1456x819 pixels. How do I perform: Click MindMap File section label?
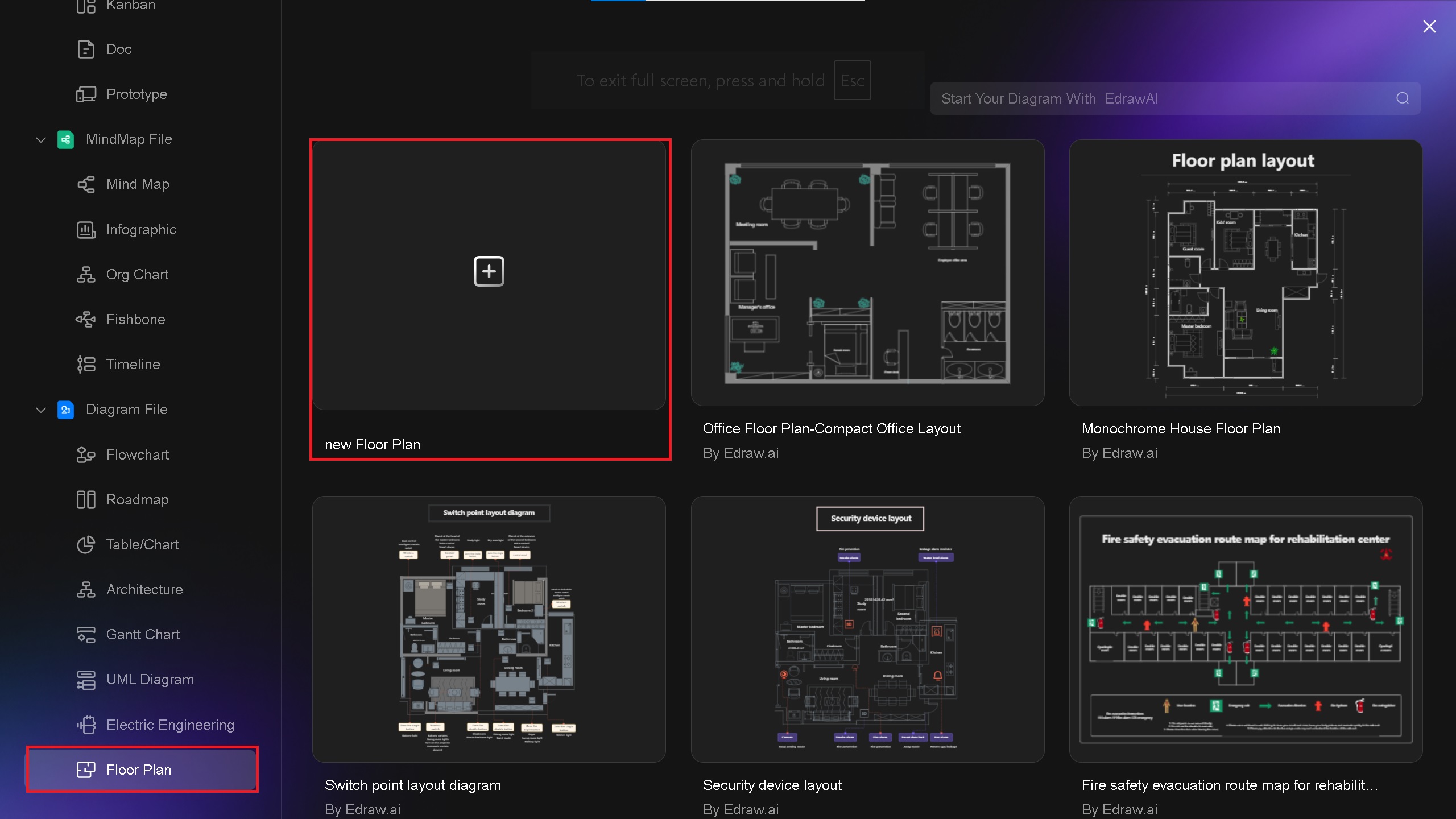coord(129,139)
